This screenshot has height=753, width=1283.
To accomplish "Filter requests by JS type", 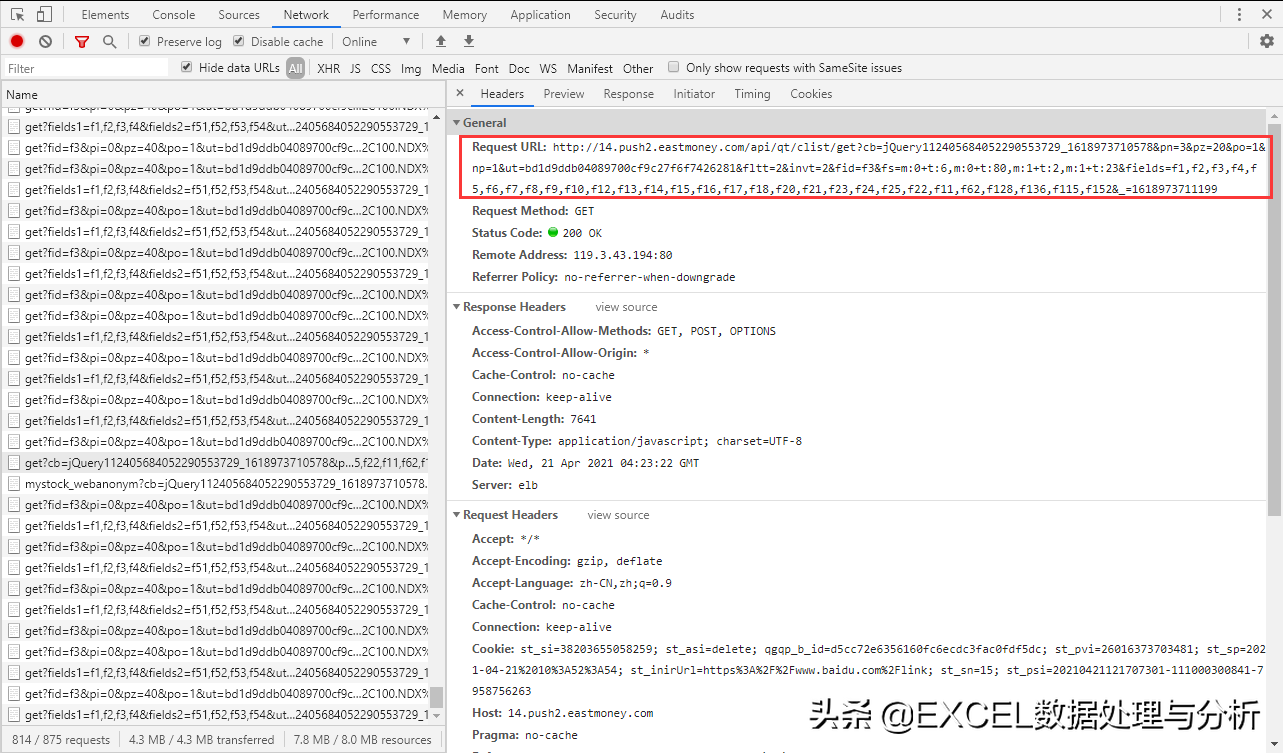I will click(x=355, y=68).
